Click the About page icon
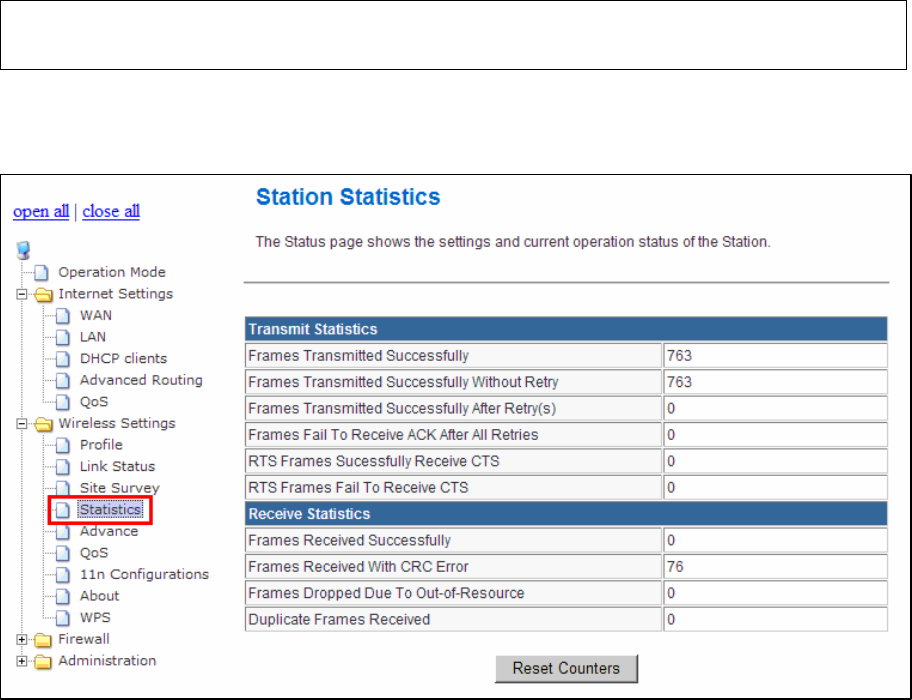Viewport: 912px width, 700px height. click(62, 596)
